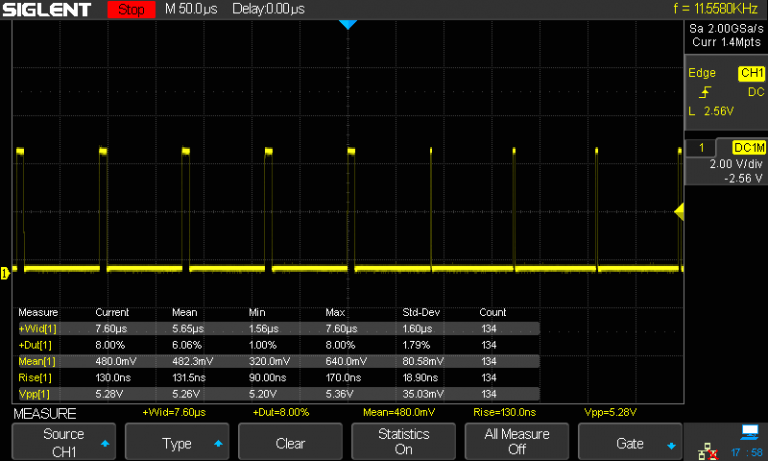
Task: Open the measurement Type selector
Action: tap(176, 442)
